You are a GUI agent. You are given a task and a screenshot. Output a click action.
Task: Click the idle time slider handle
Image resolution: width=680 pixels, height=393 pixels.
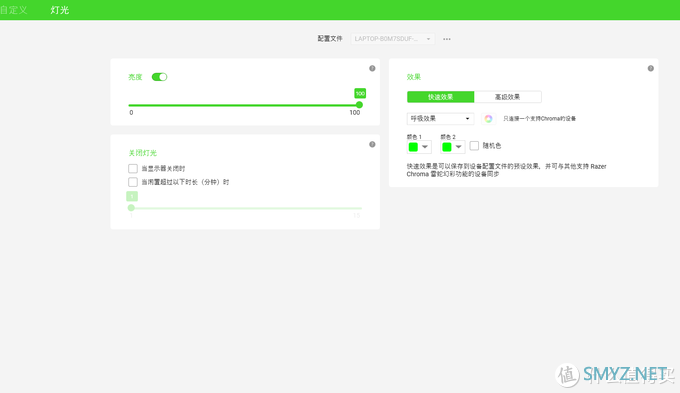131,208
